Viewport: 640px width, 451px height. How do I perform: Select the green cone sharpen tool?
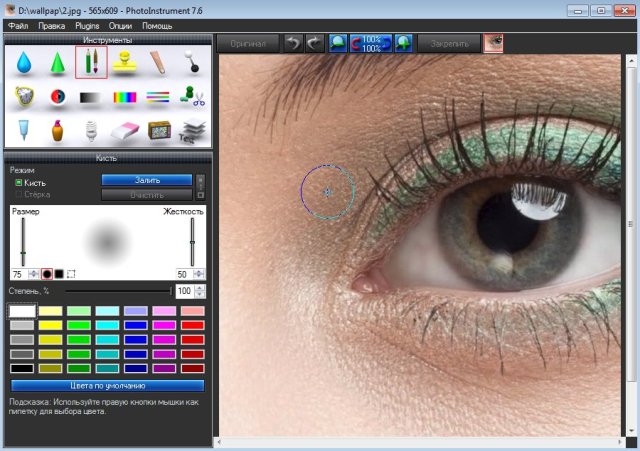point(58,63)
